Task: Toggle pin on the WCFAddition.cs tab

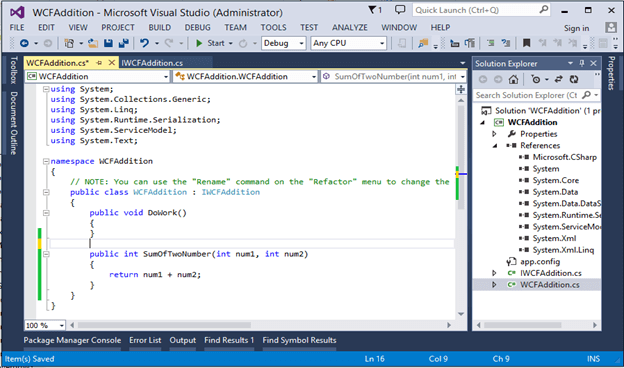Action: pos(99,63)
